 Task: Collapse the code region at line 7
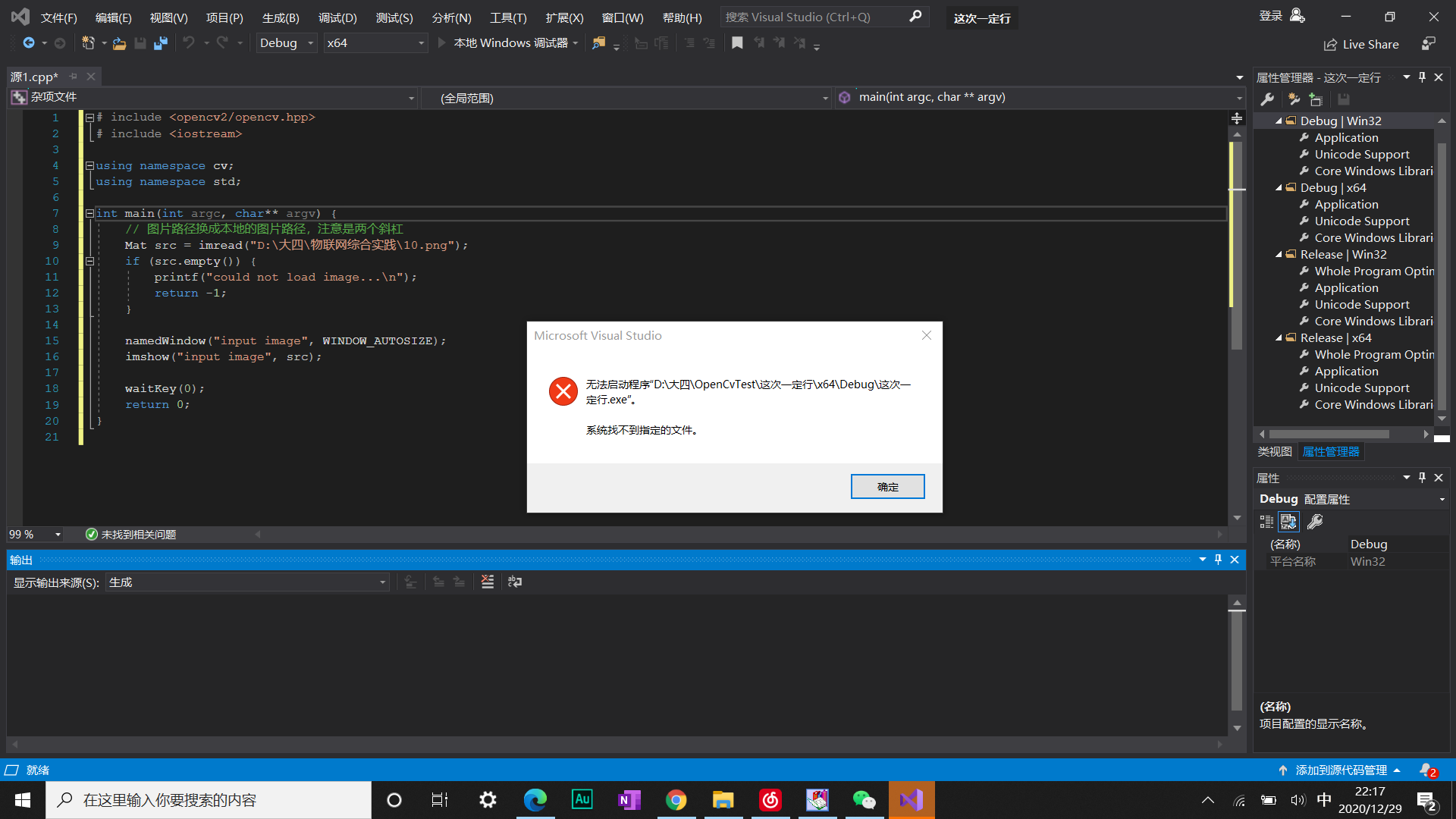tap(89, 213)
